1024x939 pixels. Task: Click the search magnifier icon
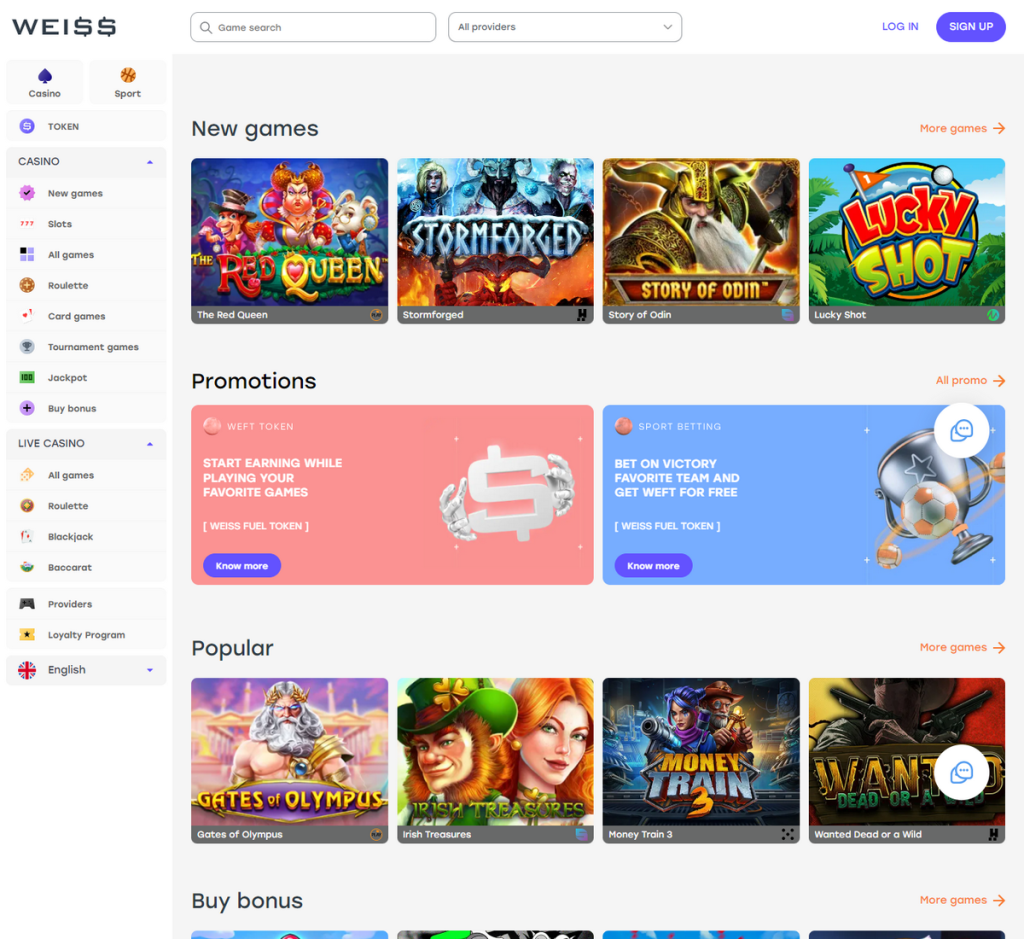pos(206,27)
